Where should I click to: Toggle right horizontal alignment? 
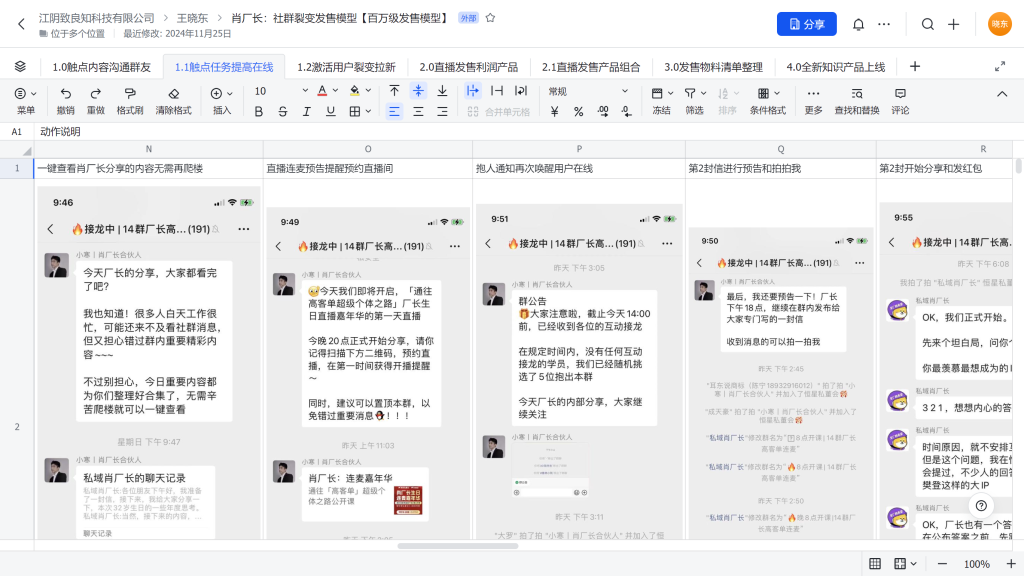(442, 112)
